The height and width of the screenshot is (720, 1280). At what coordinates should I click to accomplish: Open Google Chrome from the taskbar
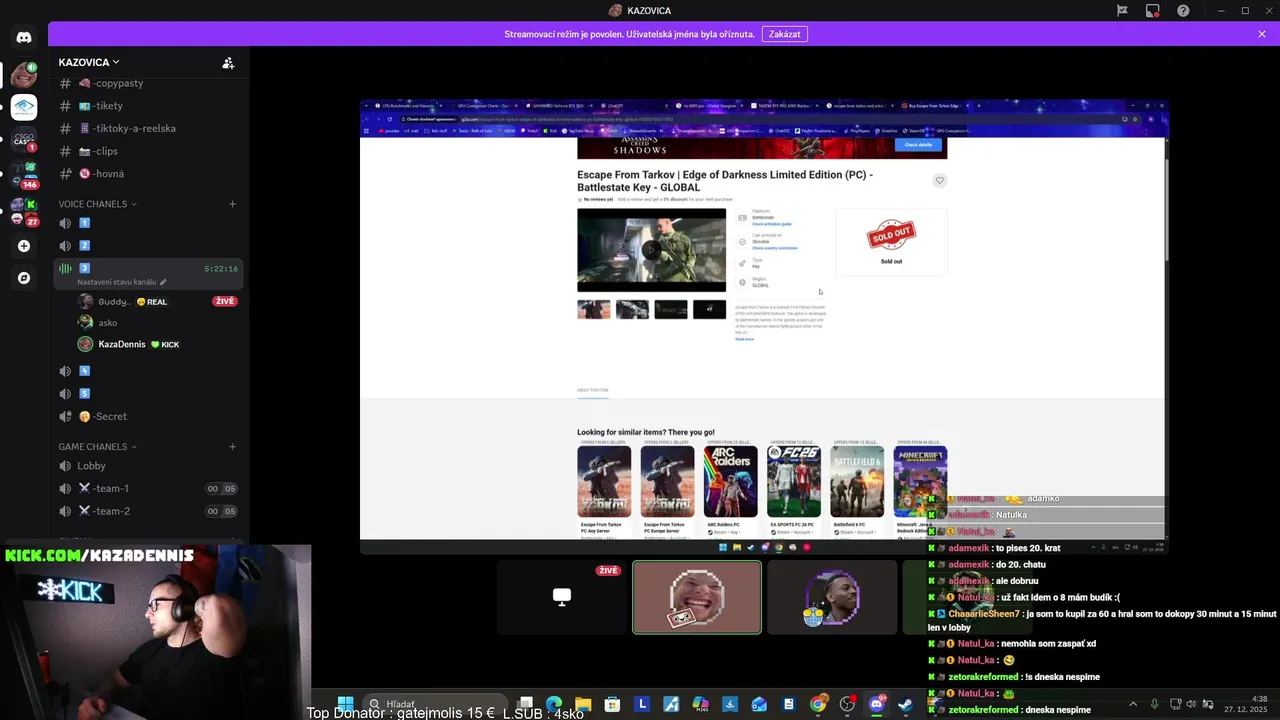tap(818, 704)
